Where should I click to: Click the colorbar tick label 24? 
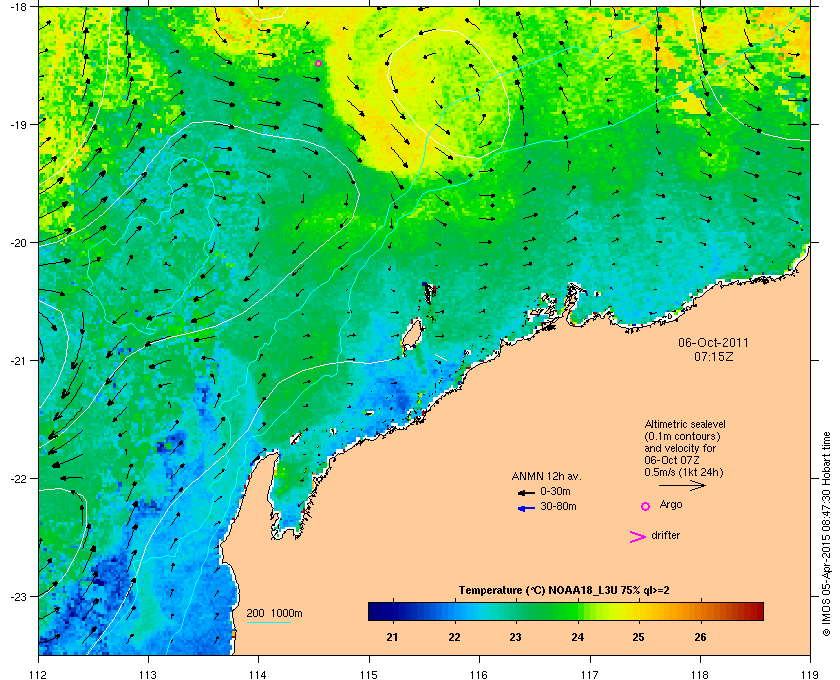(578, 637)
